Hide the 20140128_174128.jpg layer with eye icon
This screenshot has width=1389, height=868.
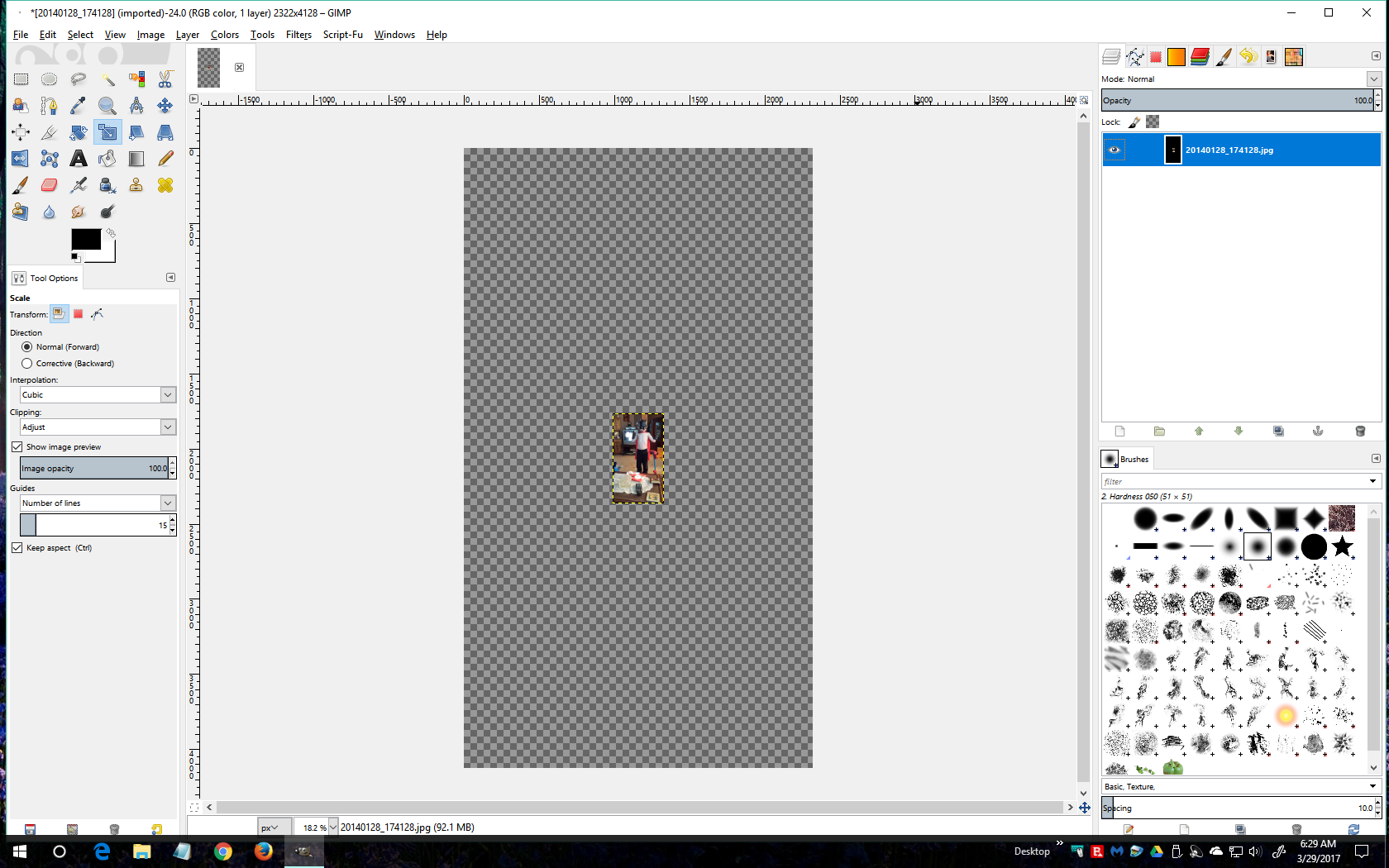1115,150
